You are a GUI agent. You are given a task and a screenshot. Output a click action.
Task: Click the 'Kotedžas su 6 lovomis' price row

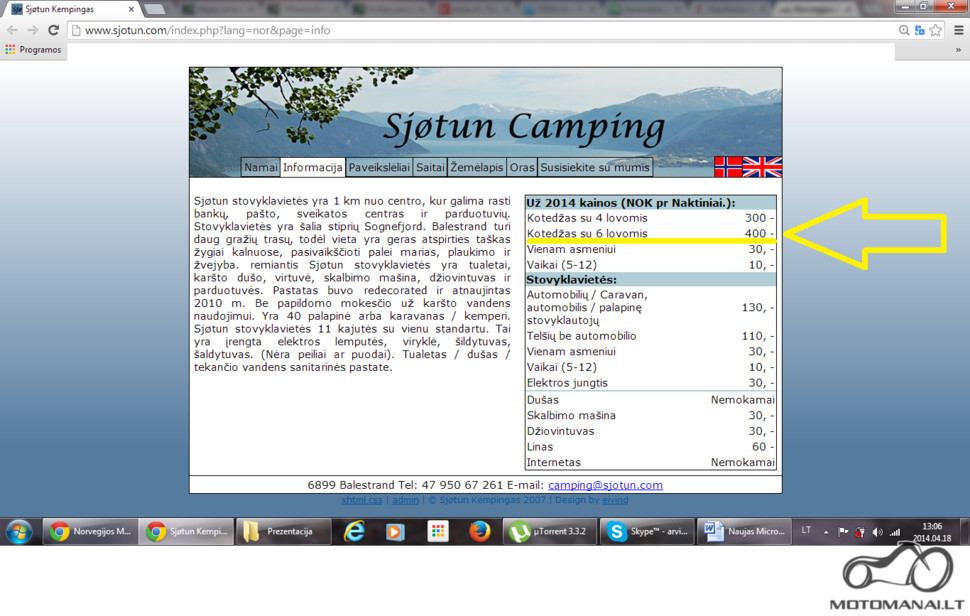click(x=650, y=233)
